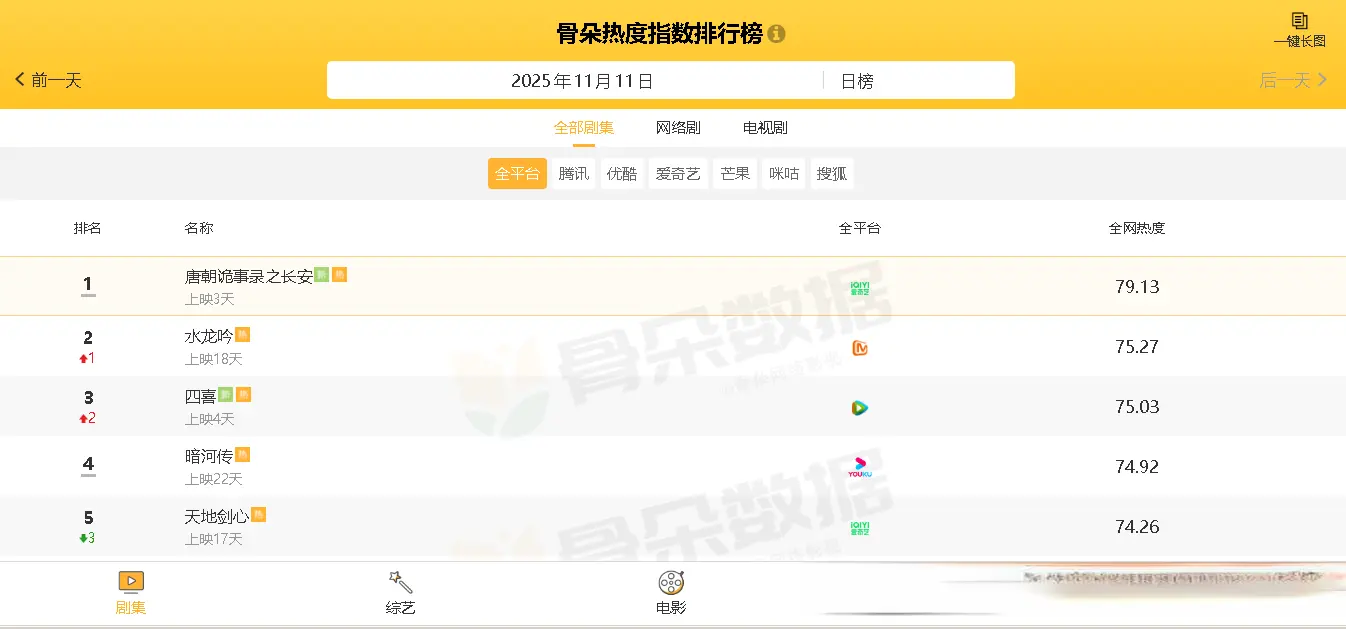Click the info icon beside 骨朵热度指数排行榜
The width and height of the screenshot is (1346, 629).
[777, 34]
